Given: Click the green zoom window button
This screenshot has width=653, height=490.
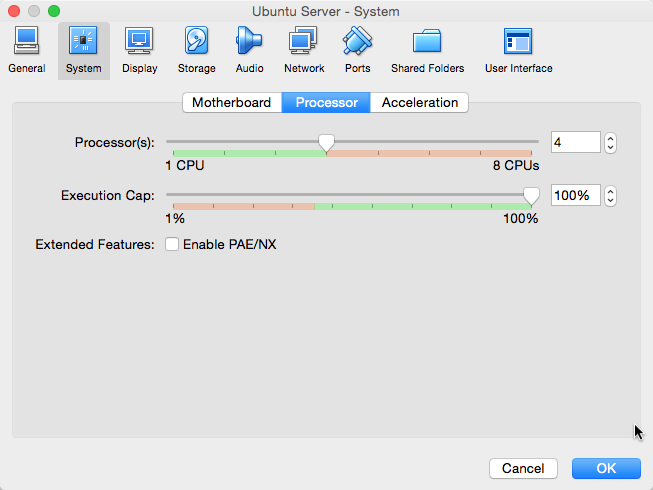Looking at the screenshot, I should click(x=54, y=11).
